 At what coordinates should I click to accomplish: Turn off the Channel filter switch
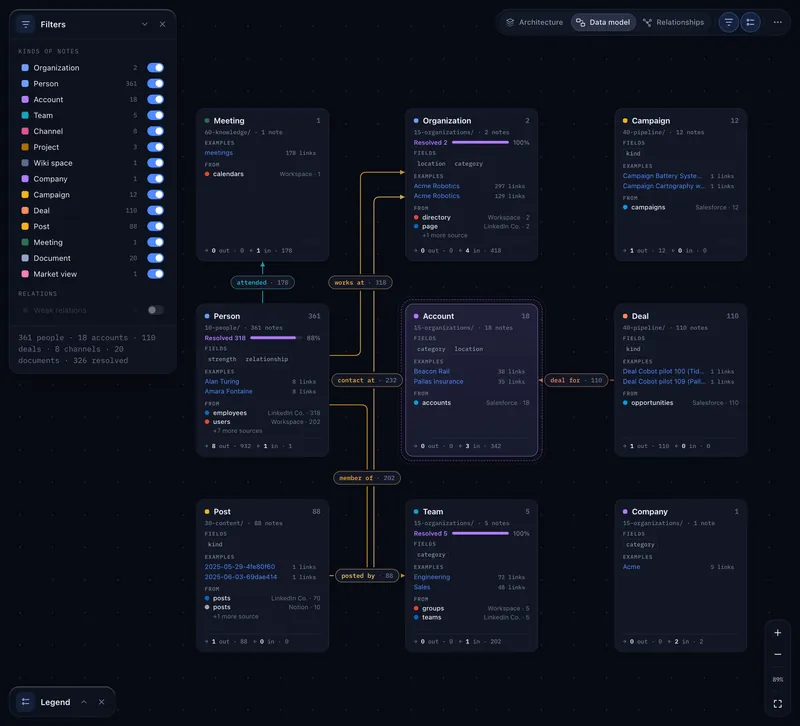tap(155, 131)
